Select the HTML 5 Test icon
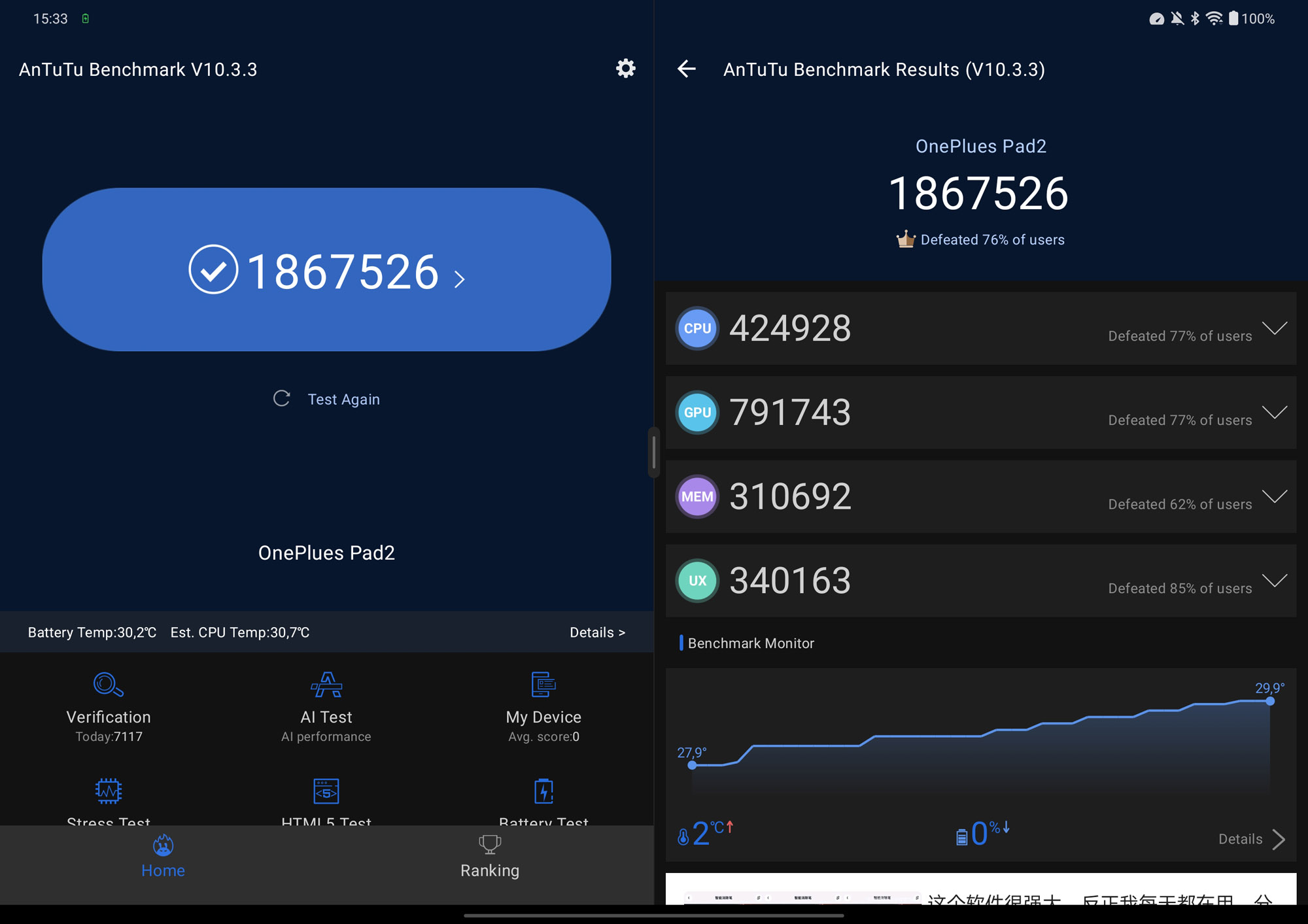The height and width of the screenshot is (924, 1308). (x=326, y=791)
